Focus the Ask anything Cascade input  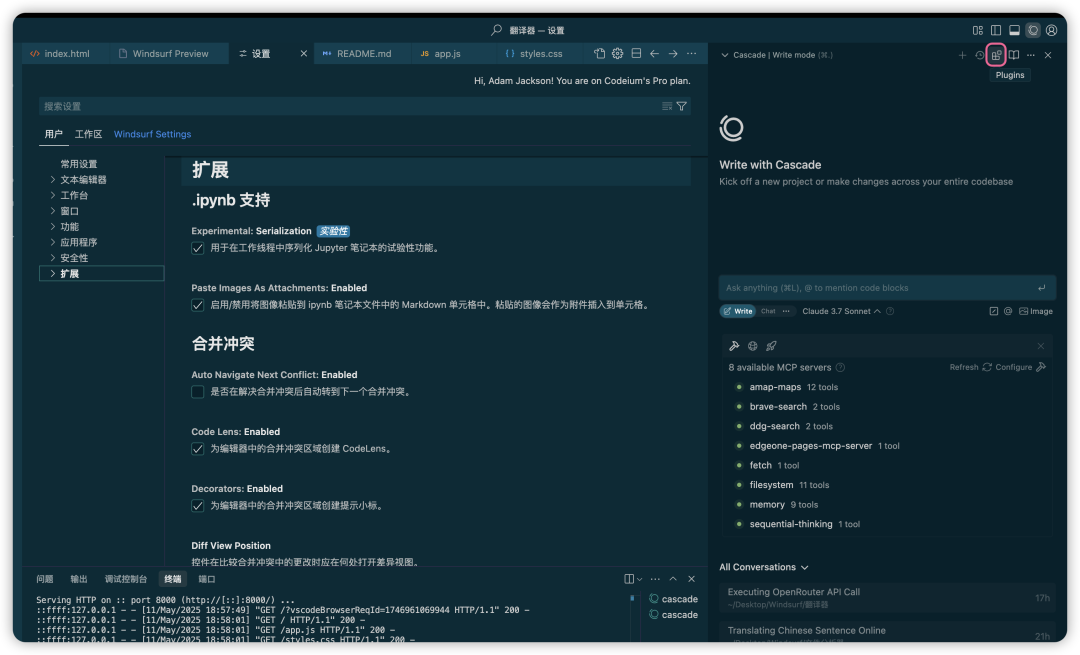(887, 288)
